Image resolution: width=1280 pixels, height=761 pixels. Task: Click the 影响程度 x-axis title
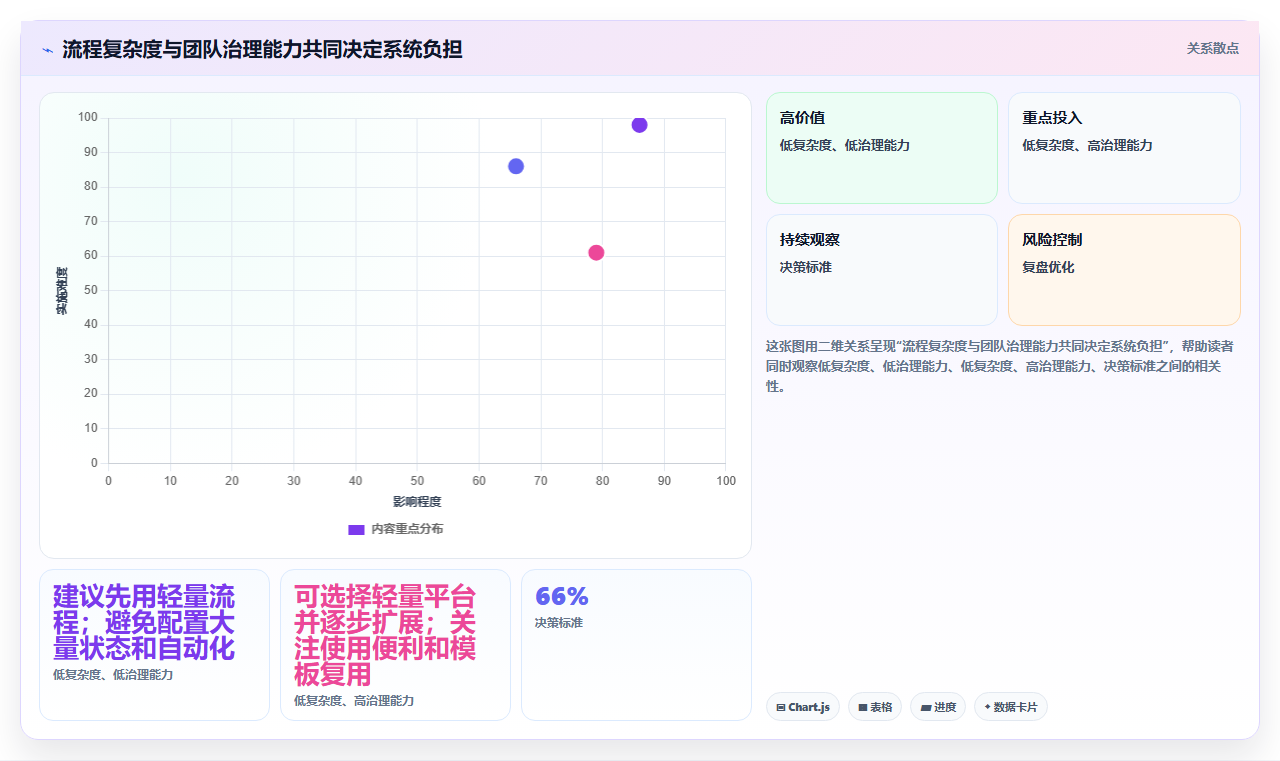click(x=417, y=501)
